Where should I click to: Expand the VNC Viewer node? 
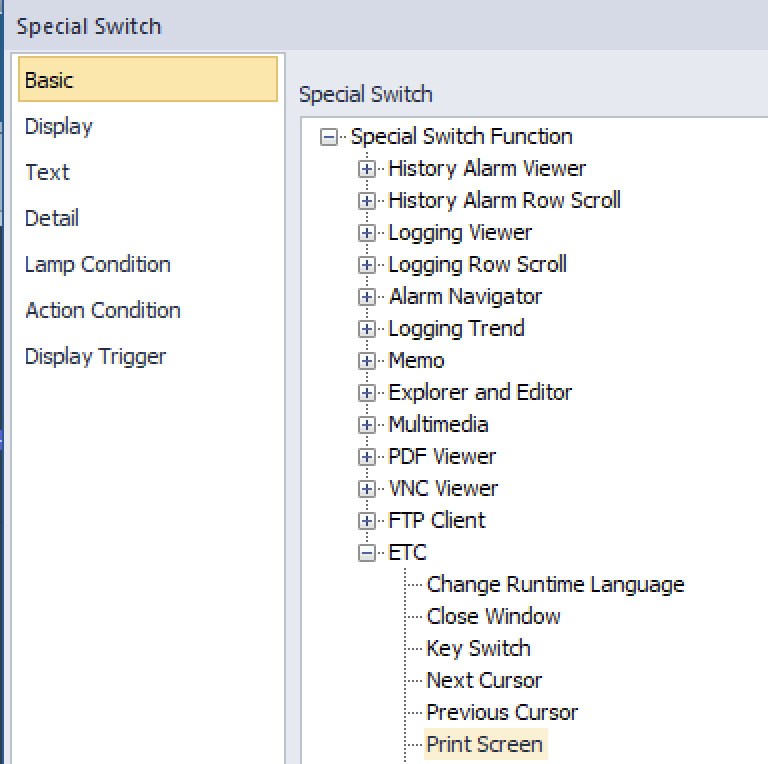click(x=366, y=489)
